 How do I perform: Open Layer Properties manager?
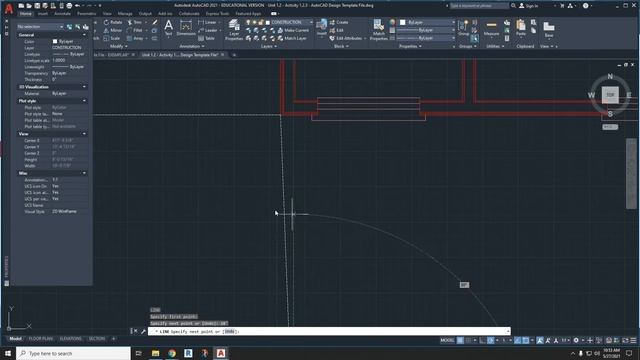[234, 30]
